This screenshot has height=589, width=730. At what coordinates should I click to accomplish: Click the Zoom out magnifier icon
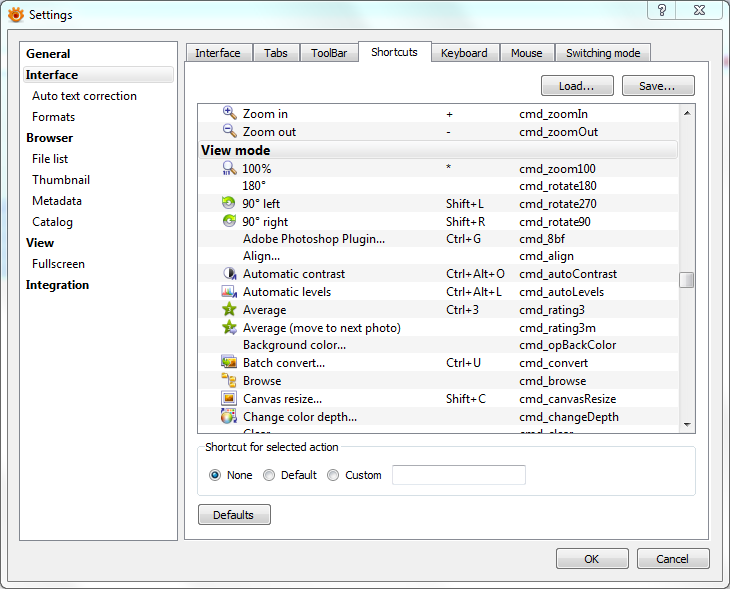tap(229, 132)
